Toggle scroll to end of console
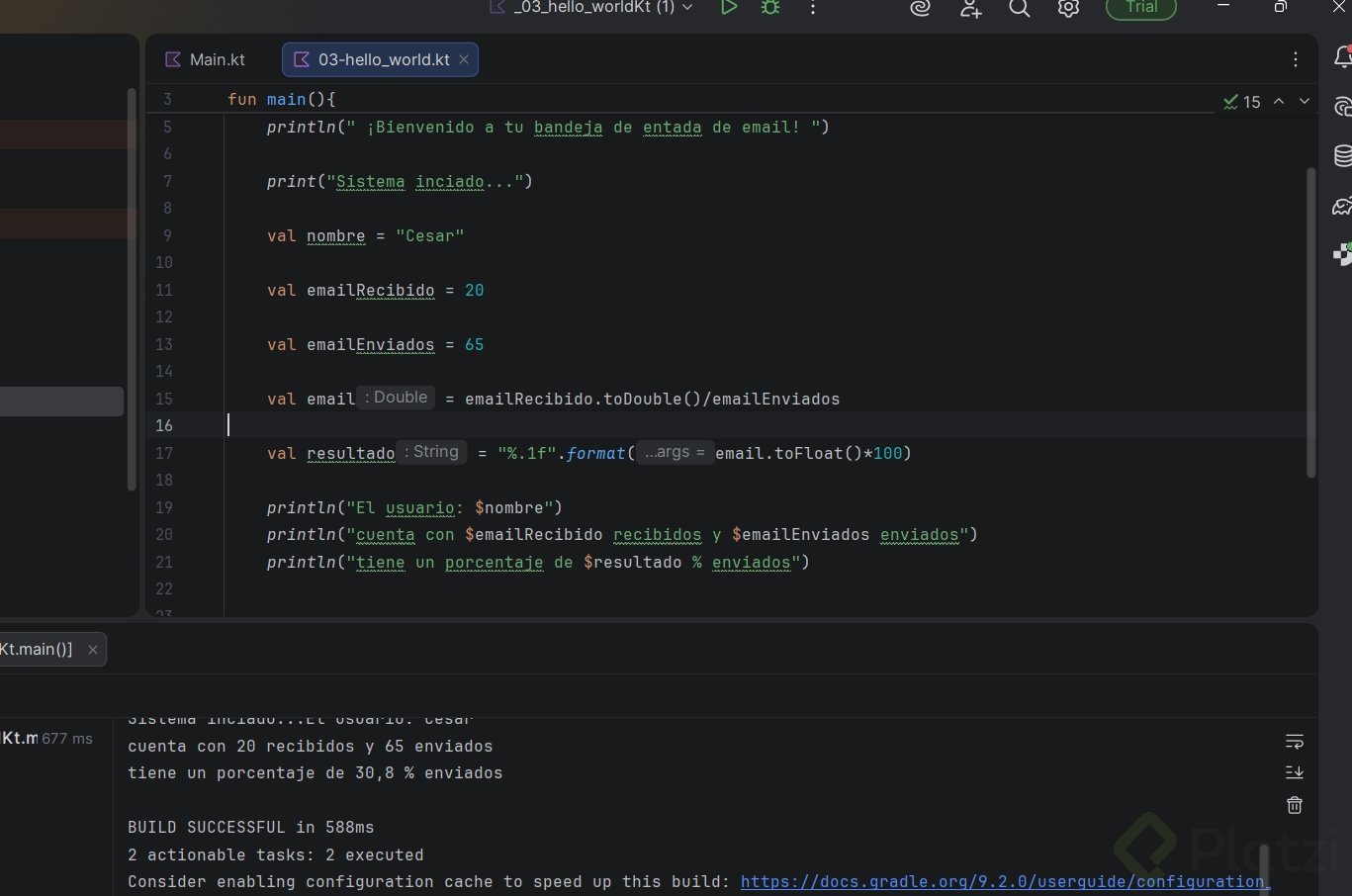Viewport: 1352px width, 896px height. pyautogui.click(x=1295, y=772)
